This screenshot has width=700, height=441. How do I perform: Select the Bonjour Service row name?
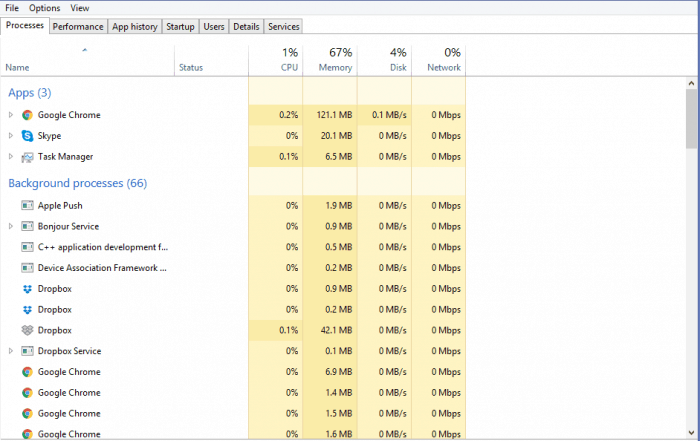[x=68, y=226]
